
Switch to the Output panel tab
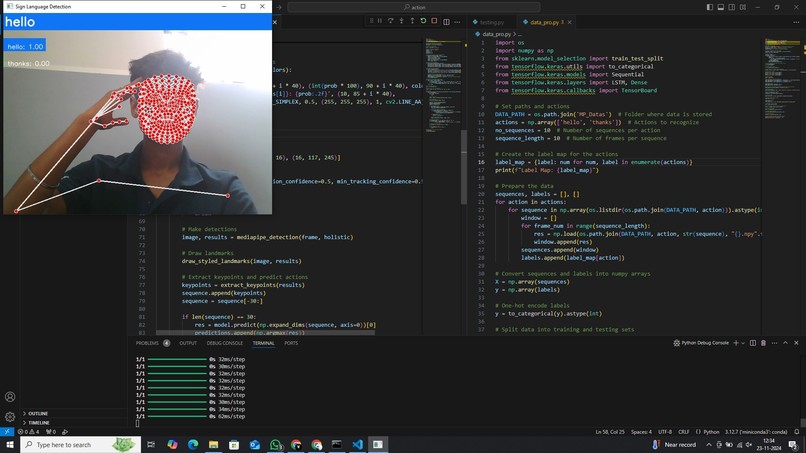(x=188, y=343)
